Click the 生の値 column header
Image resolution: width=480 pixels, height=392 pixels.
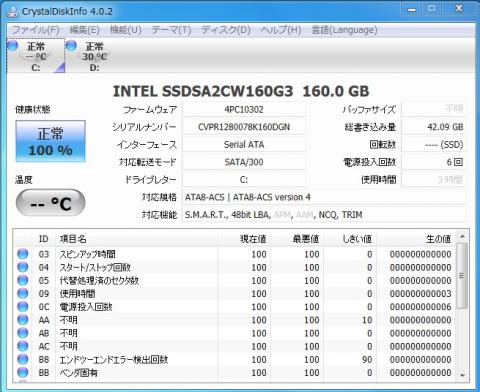(416, 239)
